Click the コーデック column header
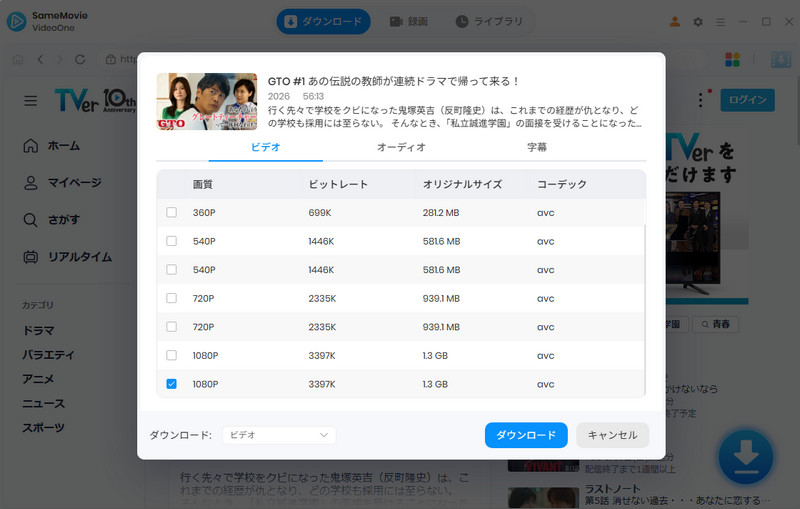The image size is (800, 509). pos(562,184)
